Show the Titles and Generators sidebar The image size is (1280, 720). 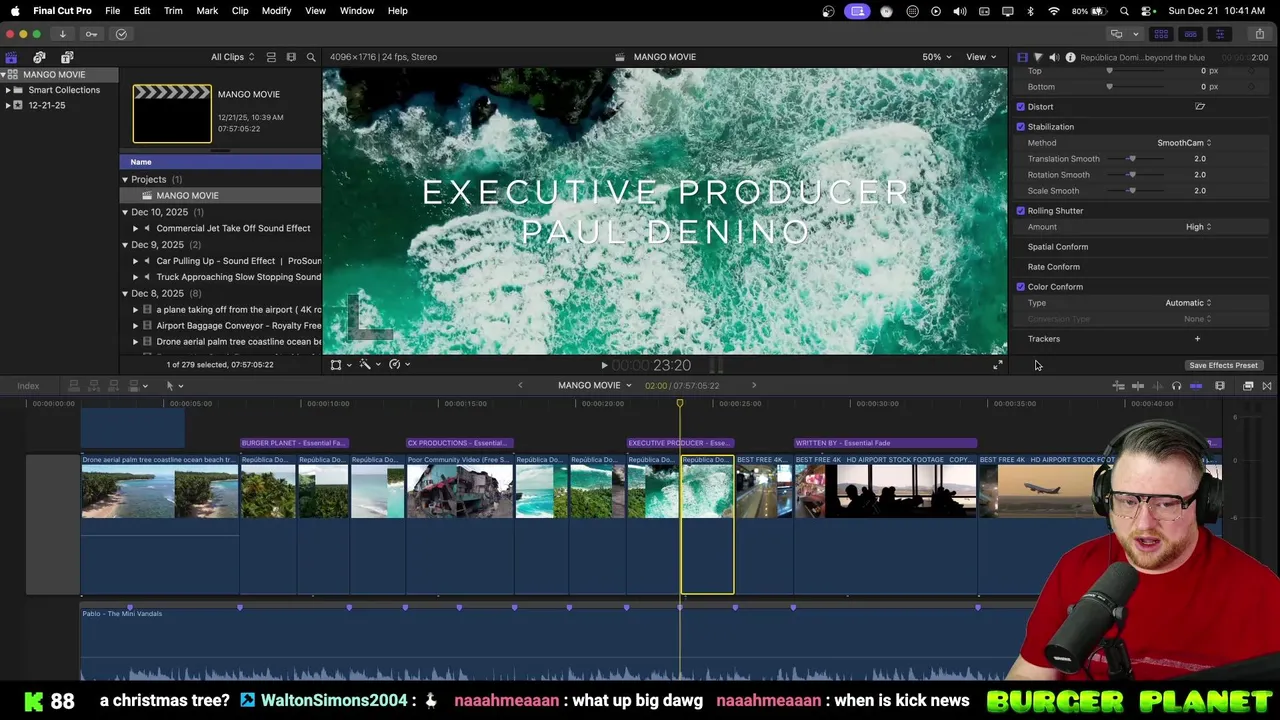click(x=67, y=57)
